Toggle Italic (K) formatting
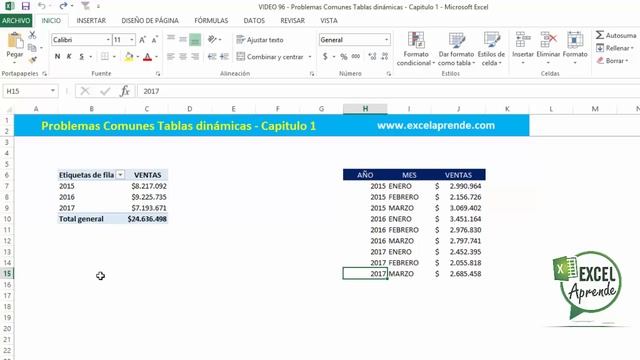The width and height of the screenshot is (640, 360). coord(69,56)
